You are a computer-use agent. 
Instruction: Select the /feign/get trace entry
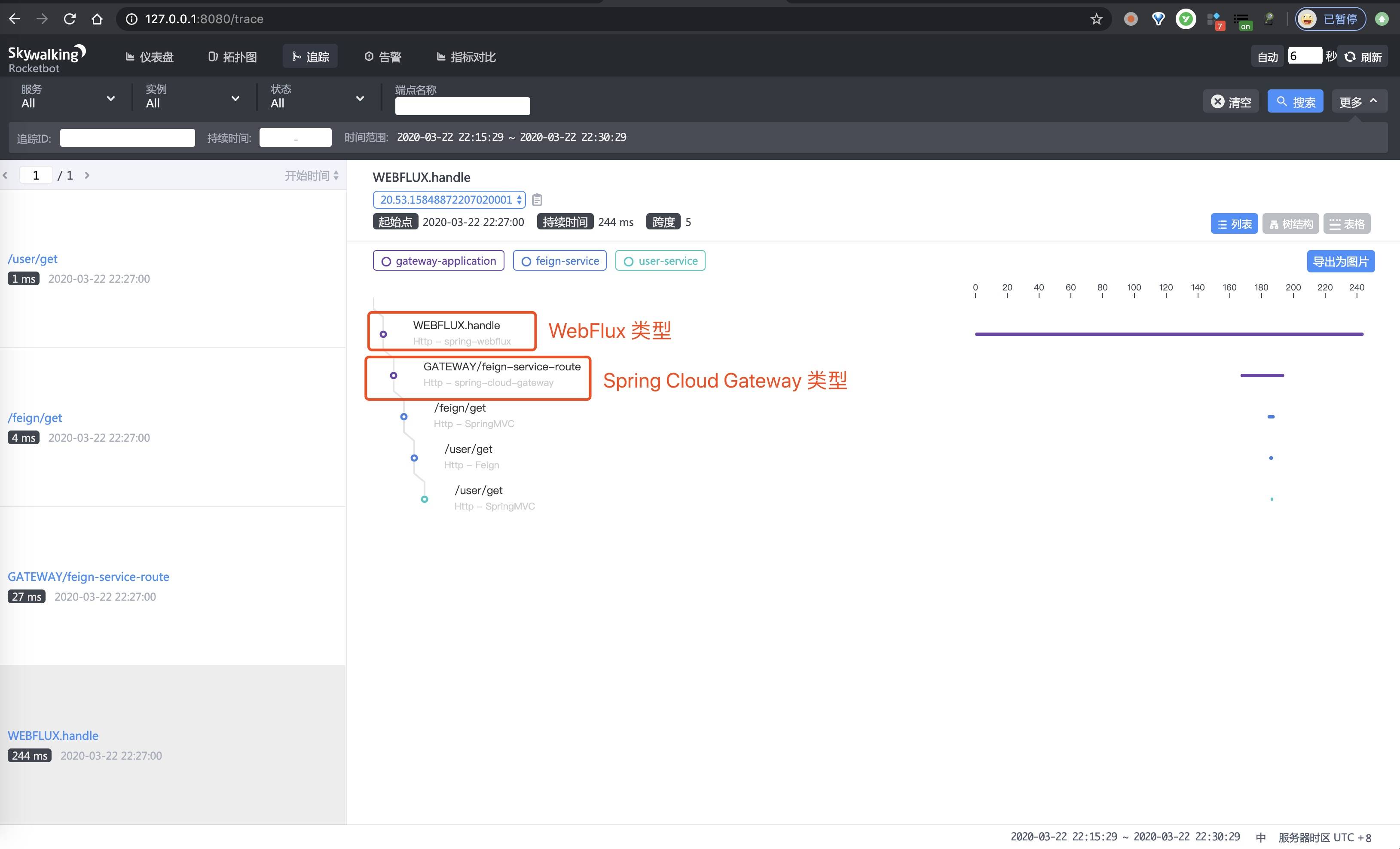click(173, 428)
